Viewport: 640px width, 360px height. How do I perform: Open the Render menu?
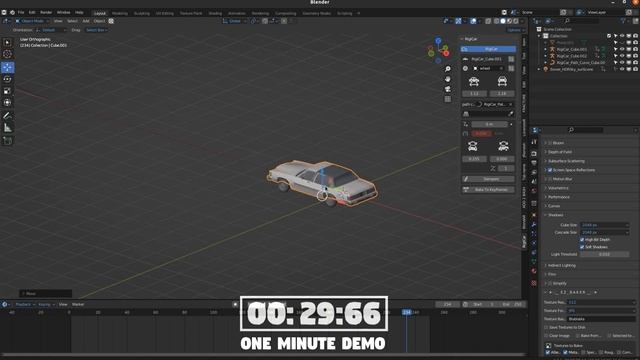pyautogui.click(x=46, y=13)
